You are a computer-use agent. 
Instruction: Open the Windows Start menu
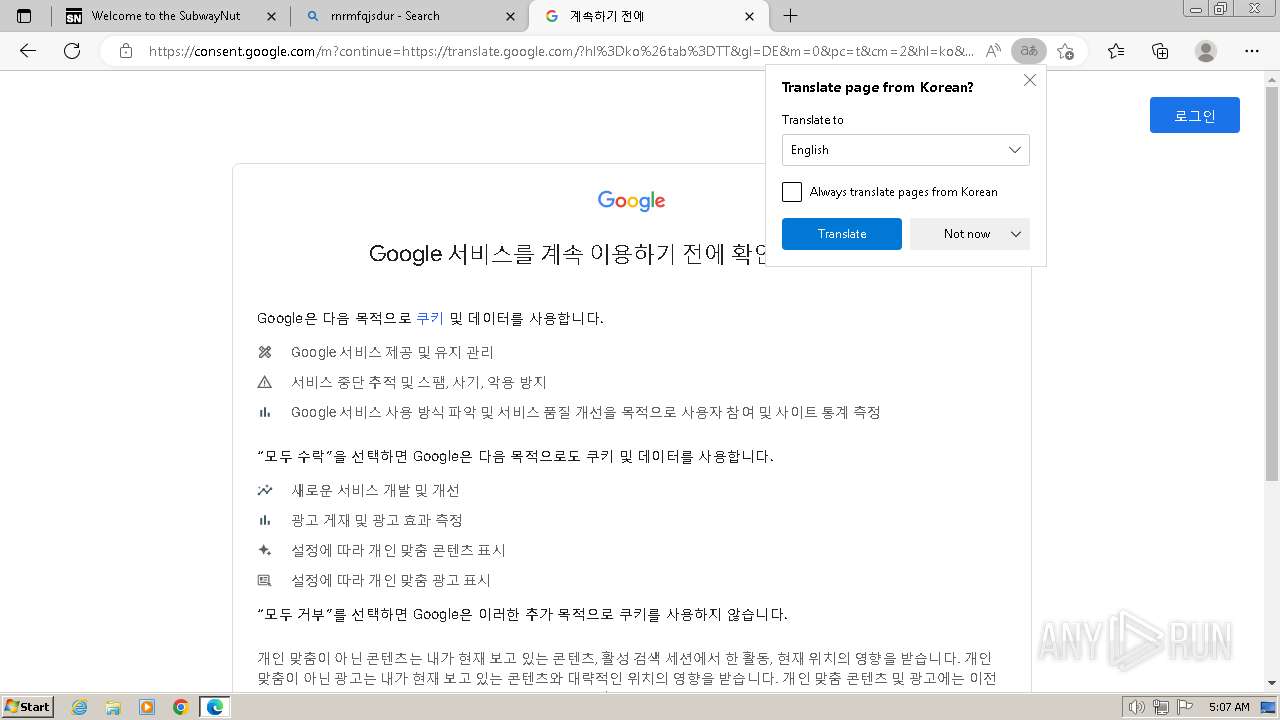[28, 706]
